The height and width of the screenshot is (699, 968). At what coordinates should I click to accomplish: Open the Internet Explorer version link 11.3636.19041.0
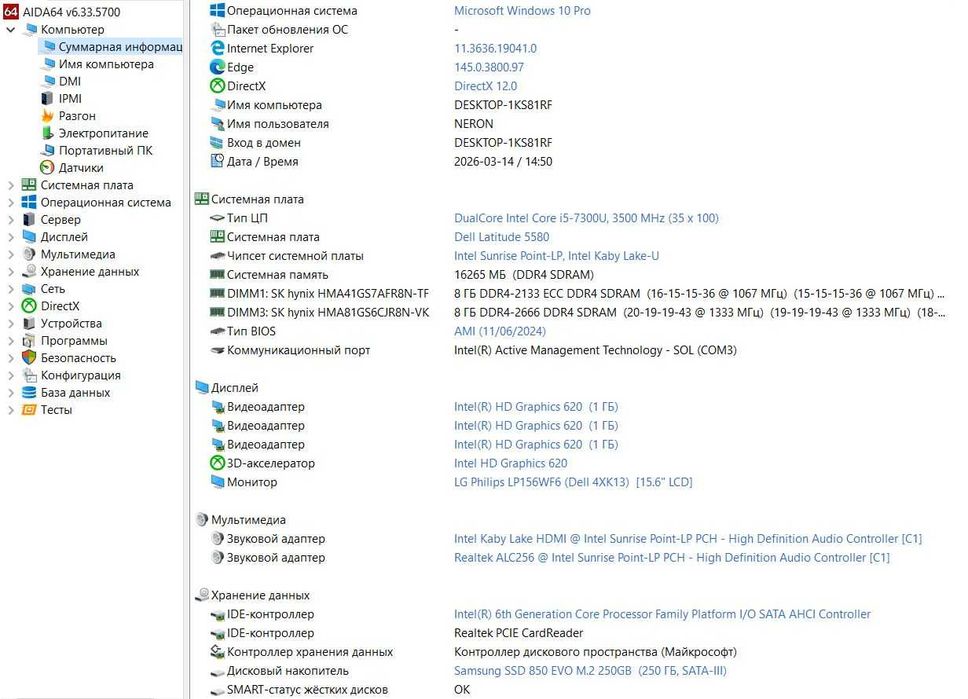tap(495, 48)
